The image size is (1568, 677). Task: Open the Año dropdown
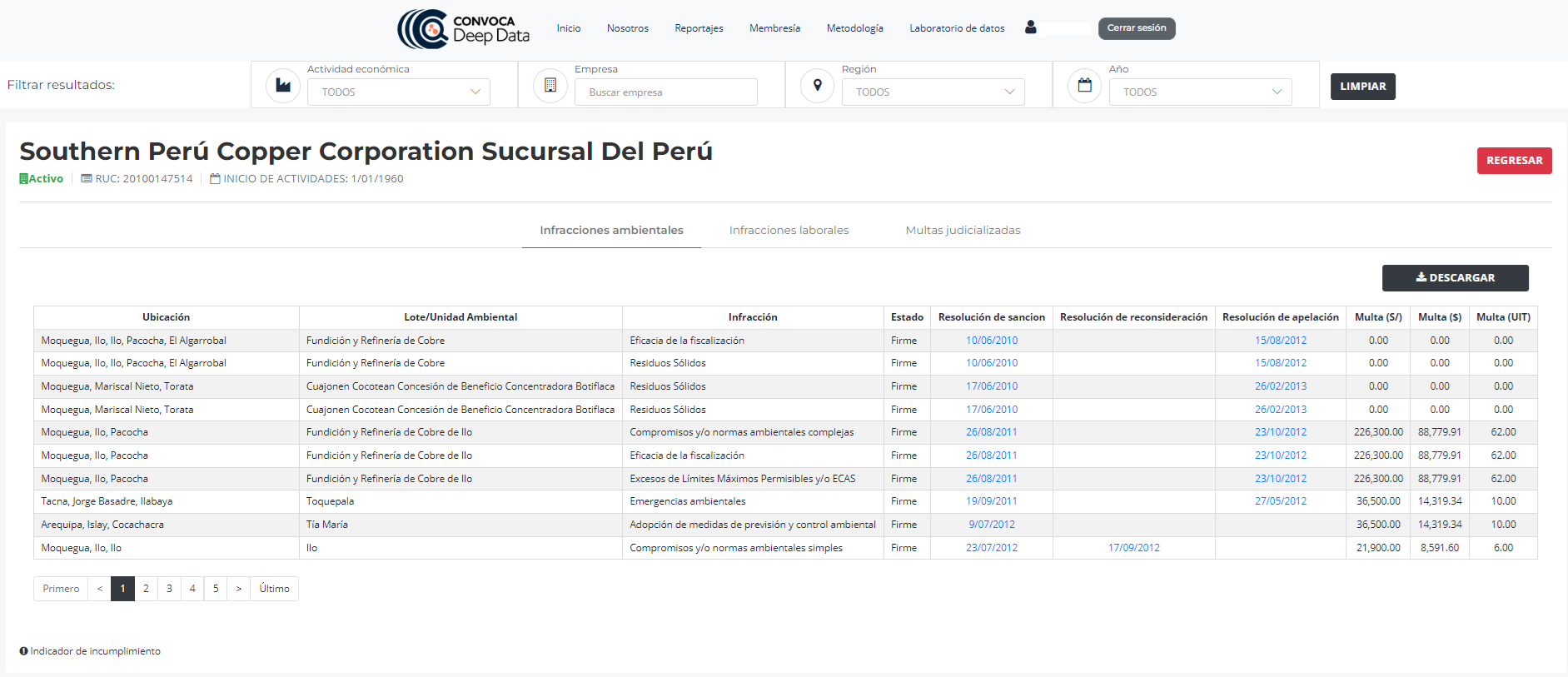(x=1201, y=92)
